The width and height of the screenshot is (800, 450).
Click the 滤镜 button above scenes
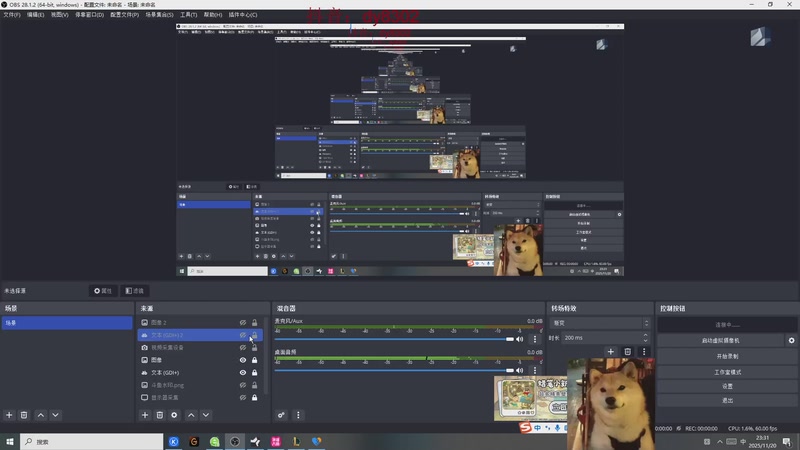click(x=135, y=291)
